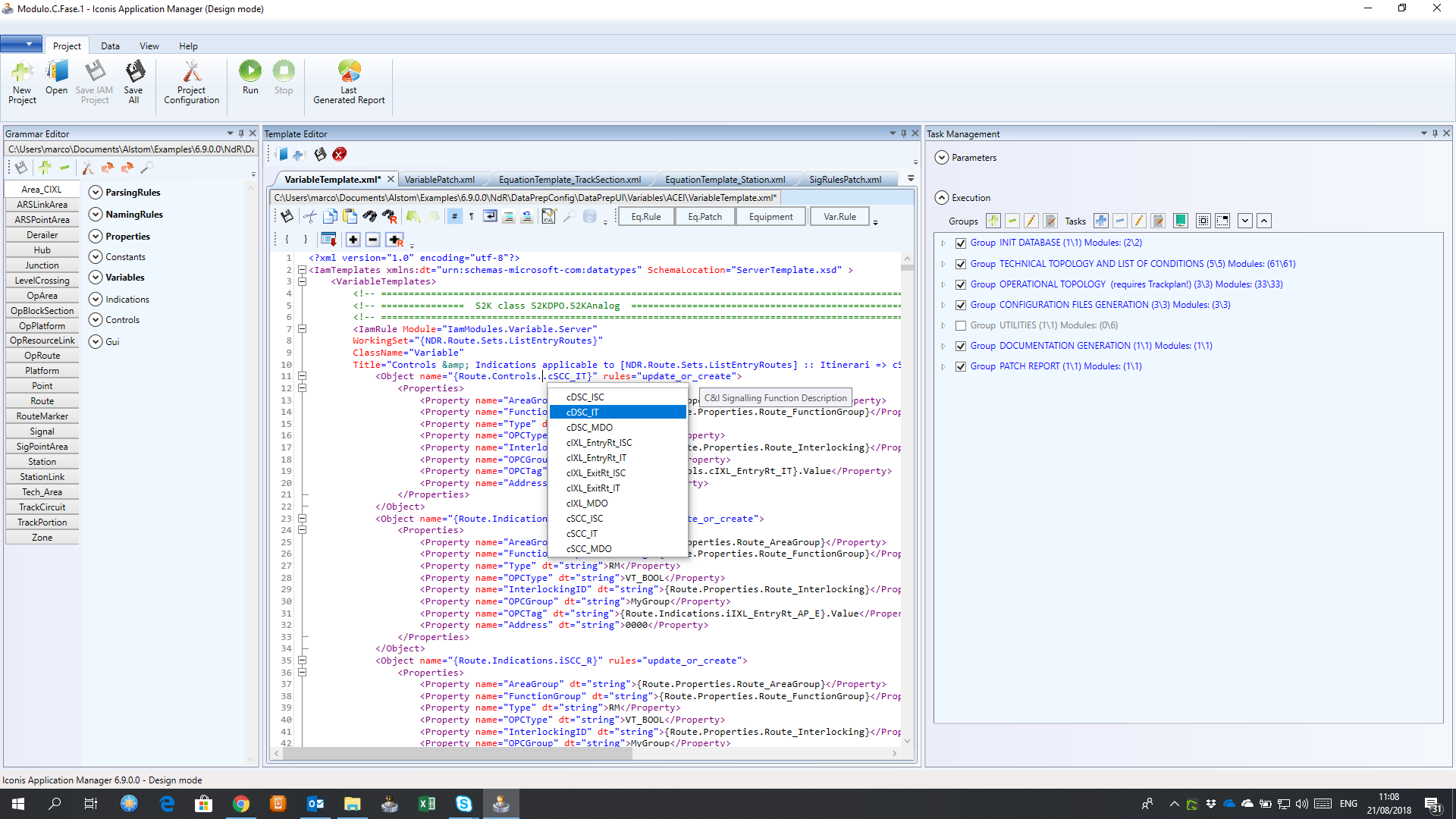Click the Equipment button
Image resolution: width=1456 pixels, height=819 pixels.
tap(770, 217)
